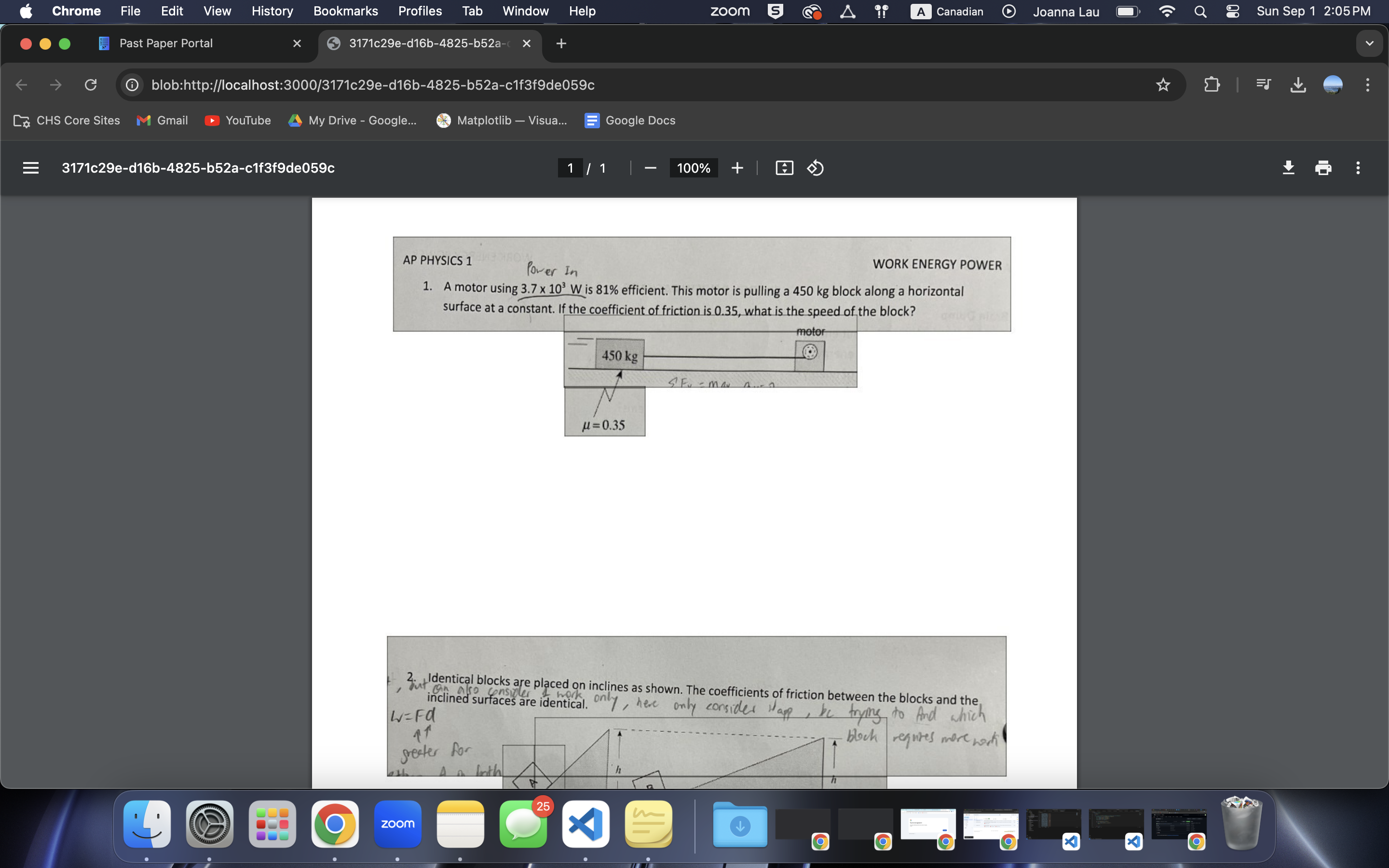
Task: Open Chrome downloads icon in toolbar
Action: pos(1298,85)
